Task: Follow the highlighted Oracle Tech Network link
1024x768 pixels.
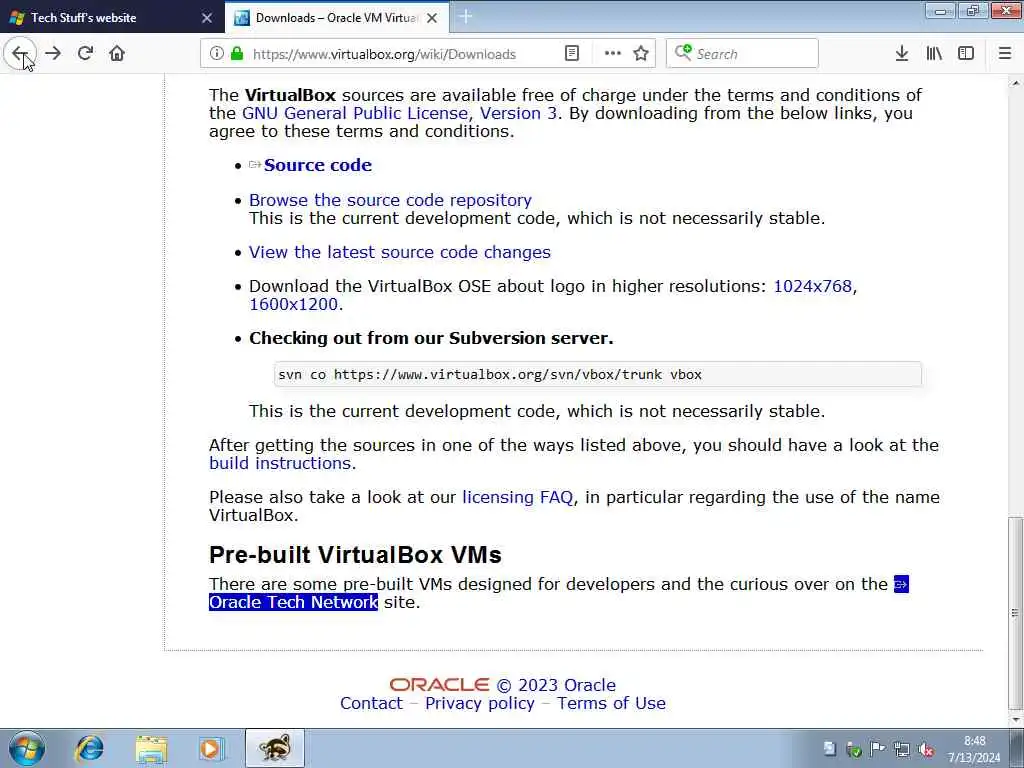Action: point(293,602)
